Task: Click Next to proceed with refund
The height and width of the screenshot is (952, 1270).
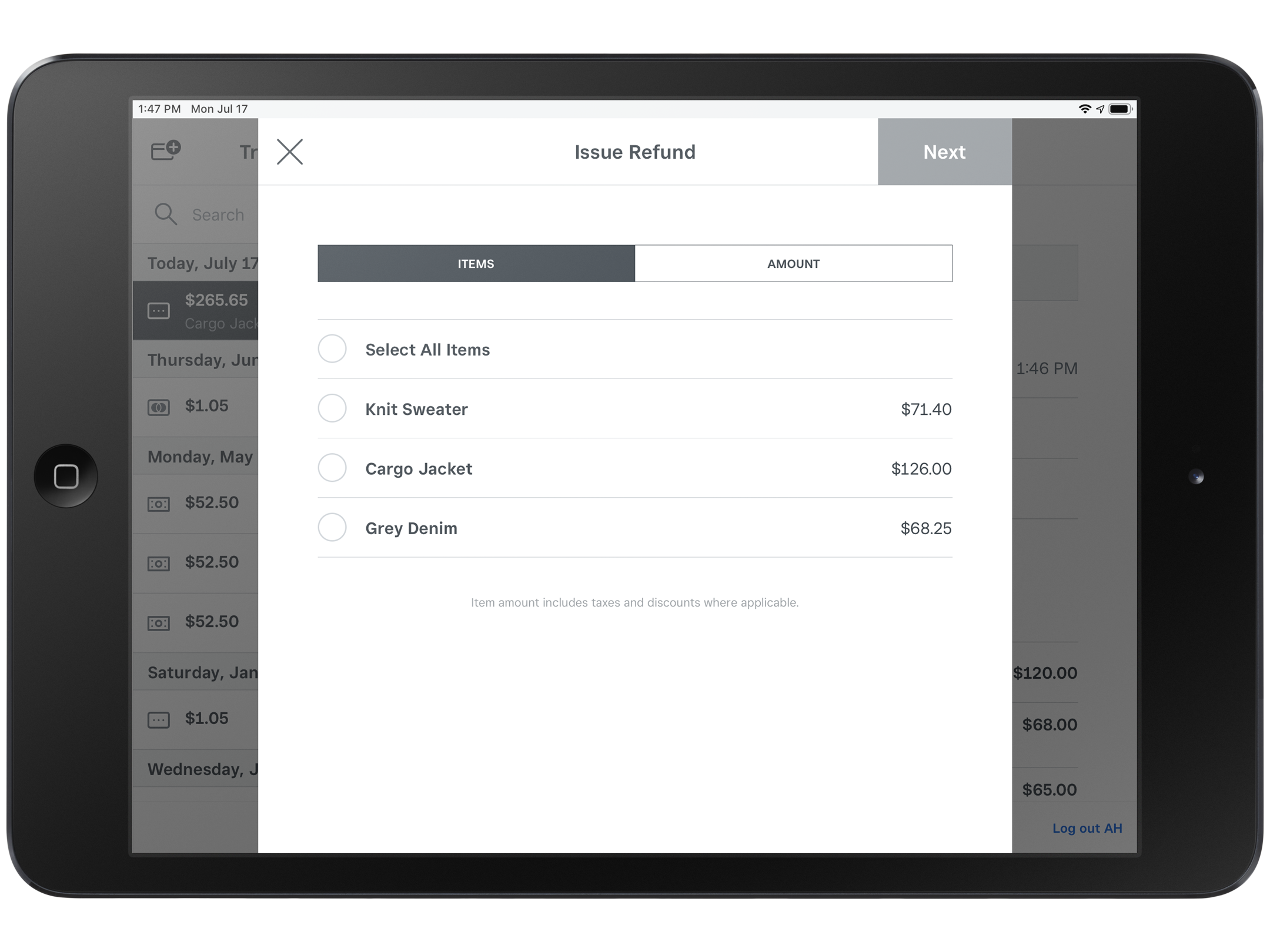Action: pyautogui.click(x=943, y=151)
